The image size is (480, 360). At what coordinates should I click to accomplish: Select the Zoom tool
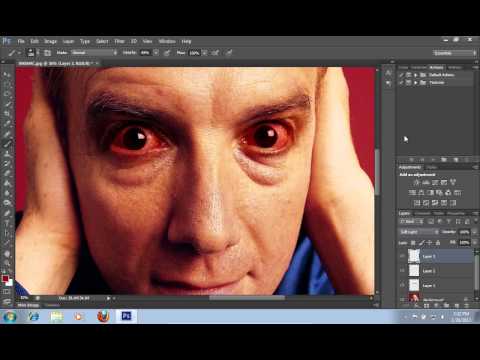tap(7, 264)
